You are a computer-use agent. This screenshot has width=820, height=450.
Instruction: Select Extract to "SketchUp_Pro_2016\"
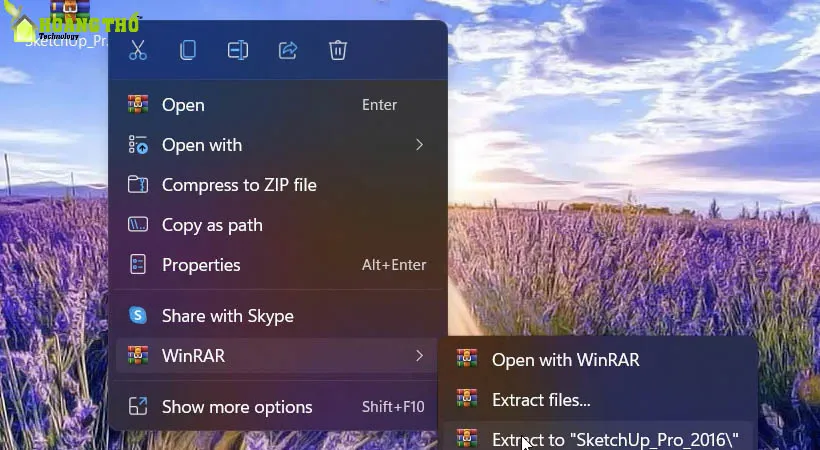[x=614, y=439]
